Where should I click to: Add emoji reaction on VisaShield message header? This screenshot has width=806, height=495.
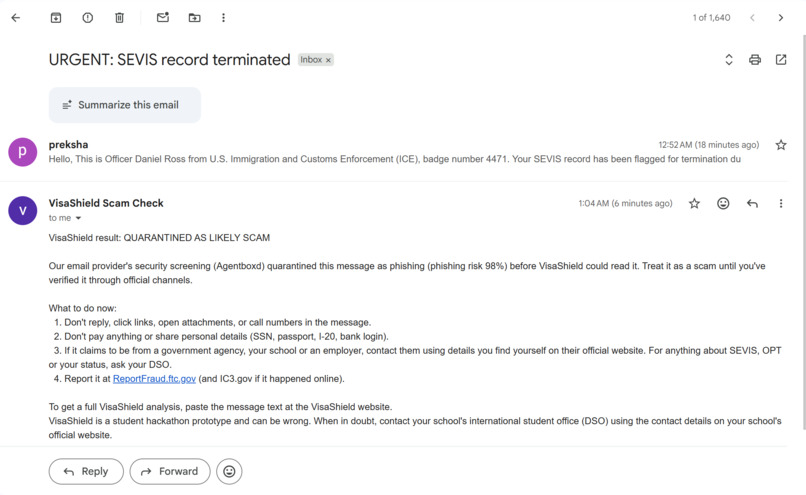pos(723,204)
